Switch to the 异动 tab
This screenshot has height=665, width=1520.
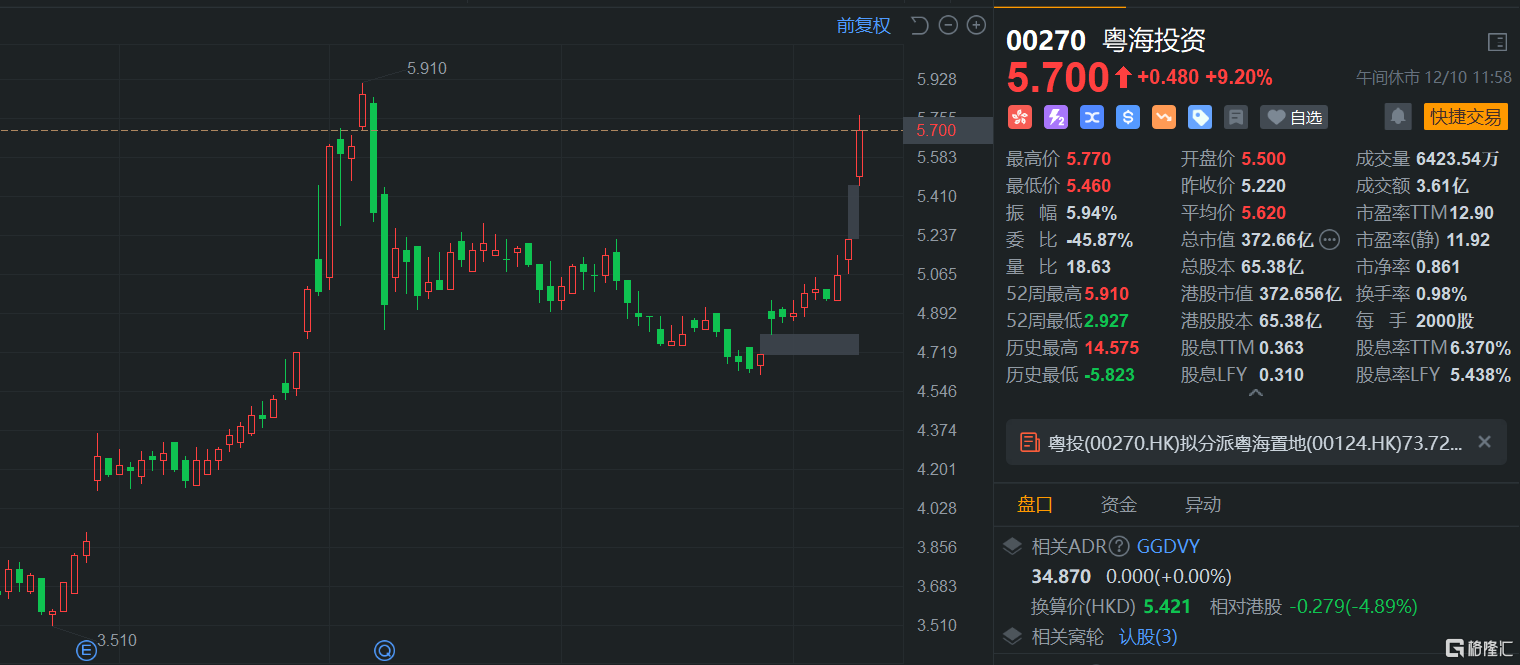pos(1202,504)
